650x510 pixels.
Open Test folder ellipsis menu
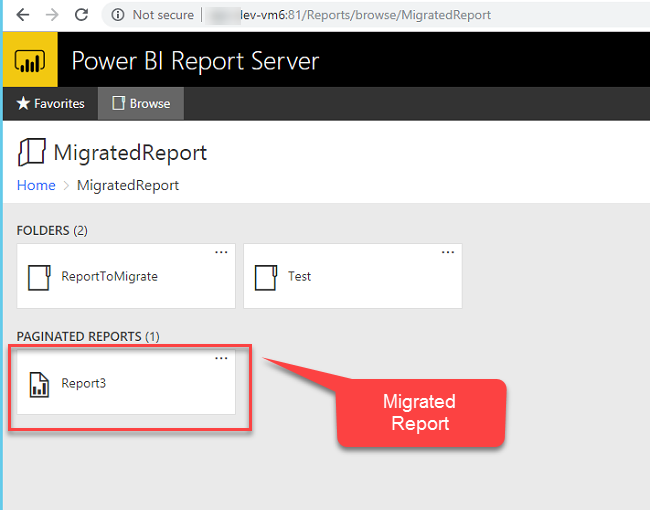[x=448, y=252]
